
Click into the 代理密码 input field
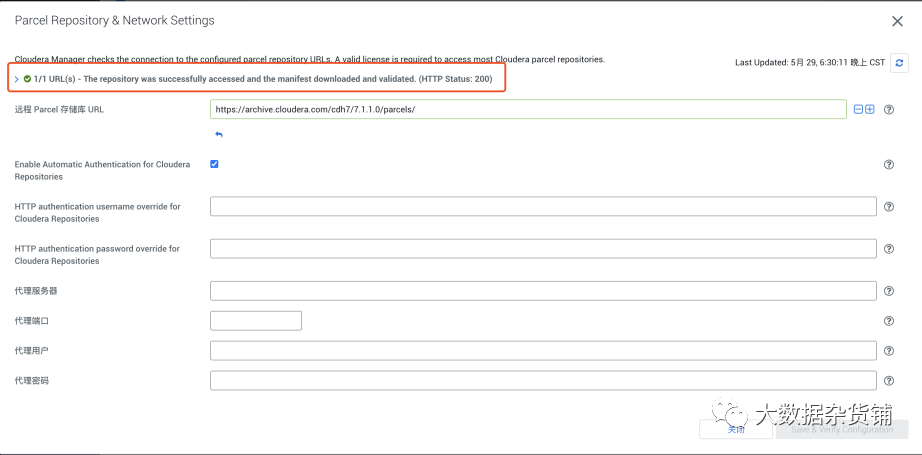coord(543,381)
